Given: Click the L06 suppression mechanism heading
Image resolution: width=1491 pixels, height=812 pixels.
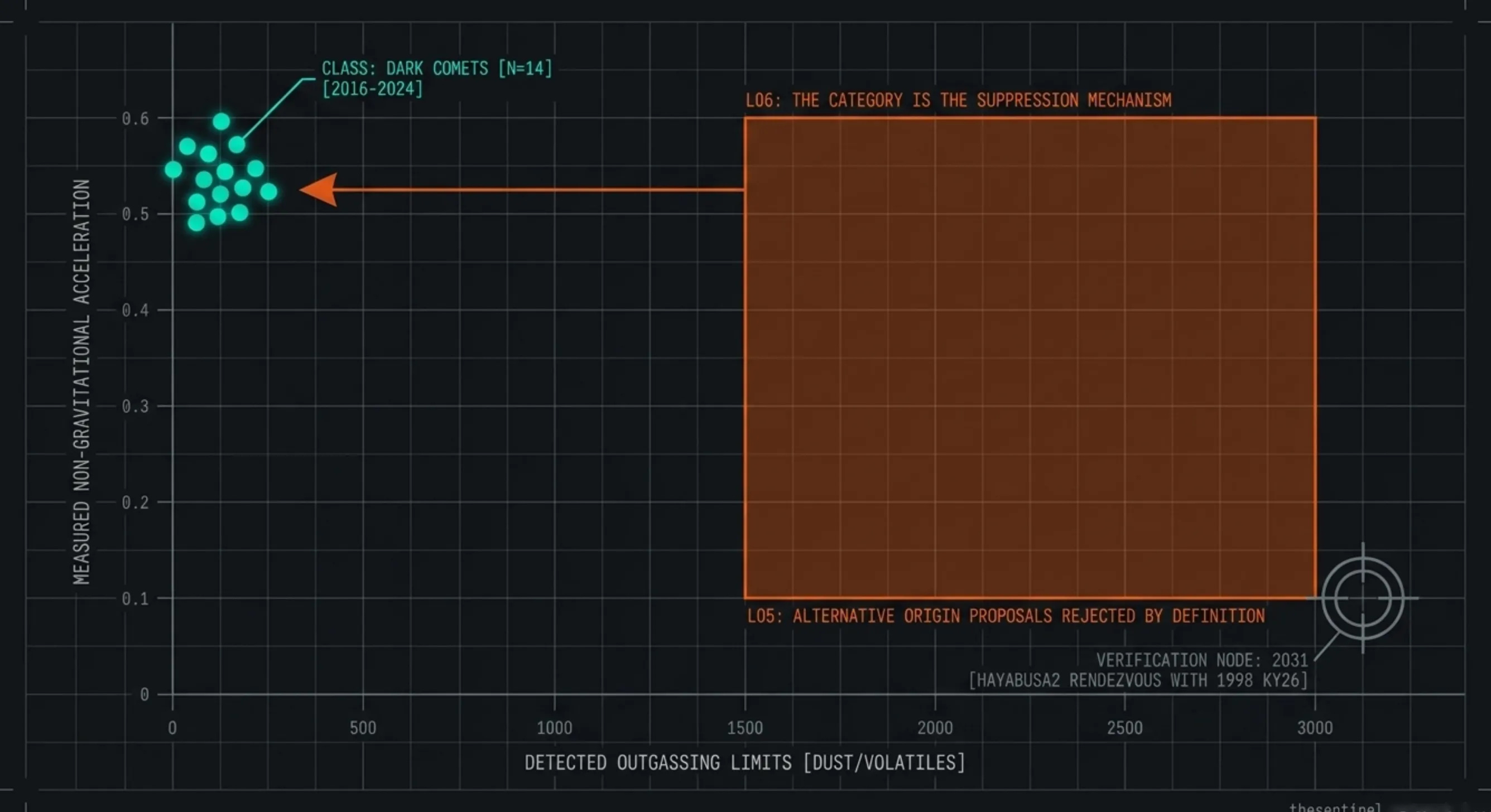Looking at the screenshot, I should click(958, 100).
